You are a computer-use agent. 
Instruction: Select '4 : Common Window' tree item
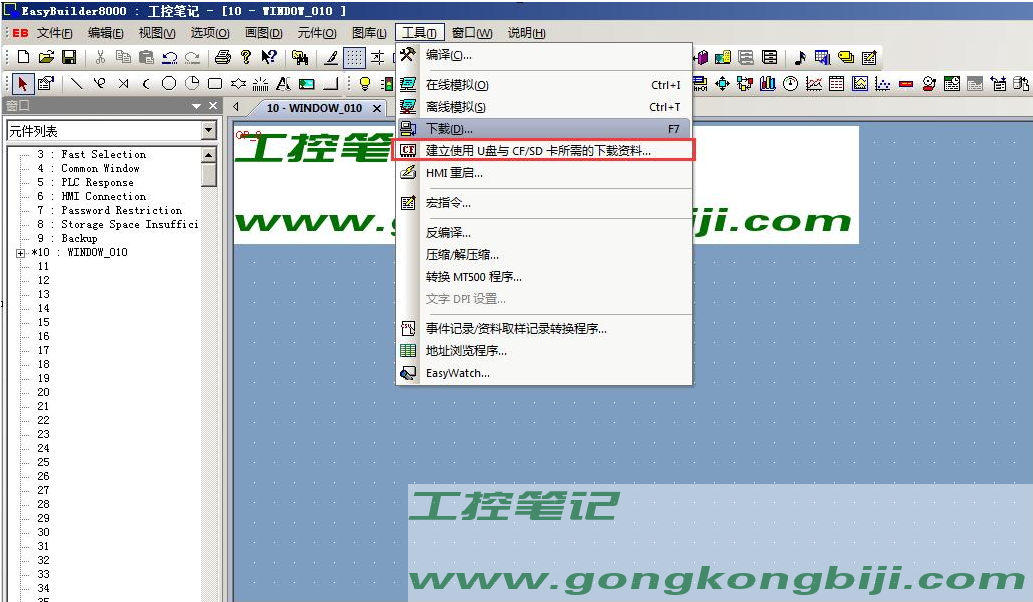point(88,169)
